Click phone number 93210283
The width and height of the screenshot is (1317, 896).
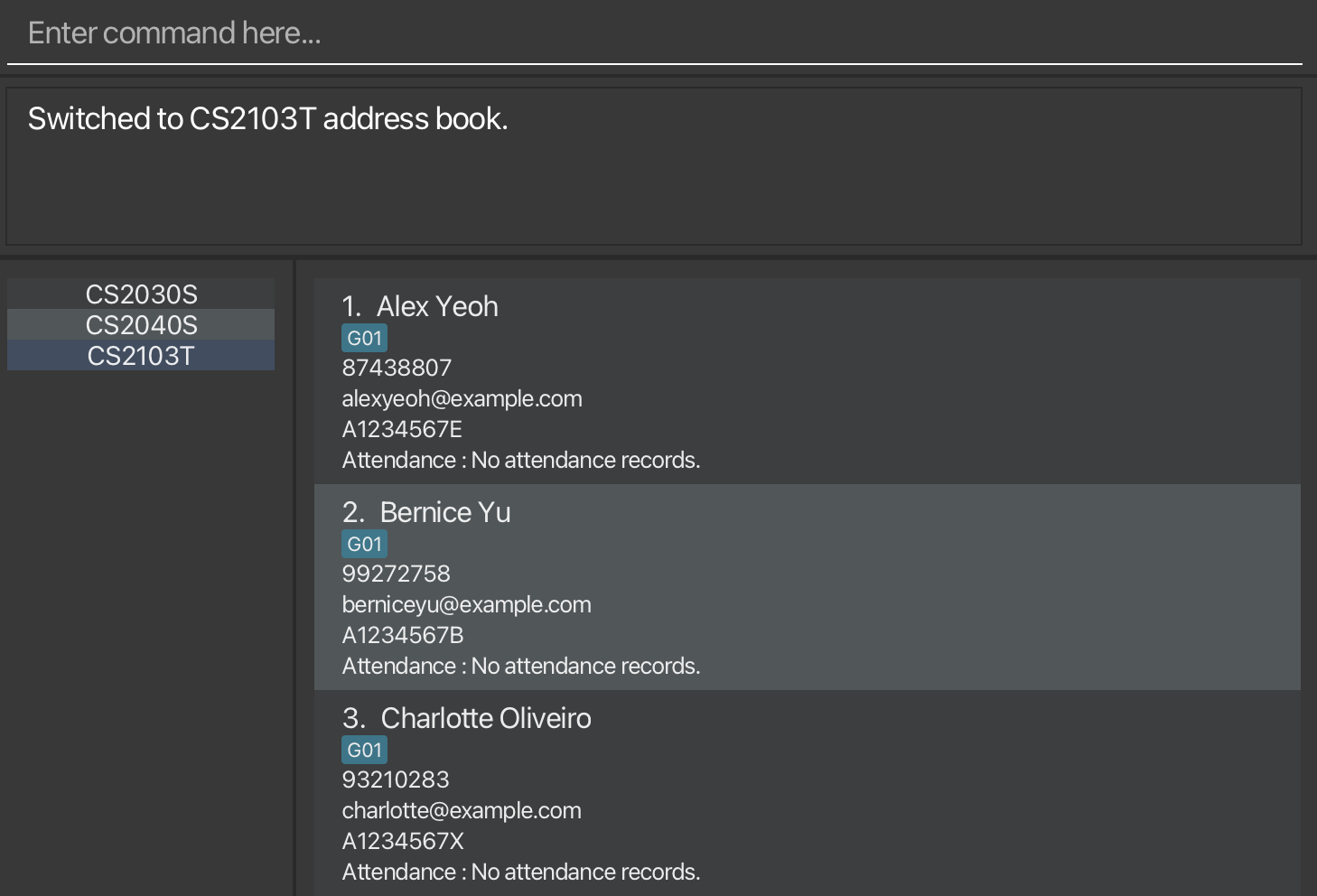[x=396, y=779]
